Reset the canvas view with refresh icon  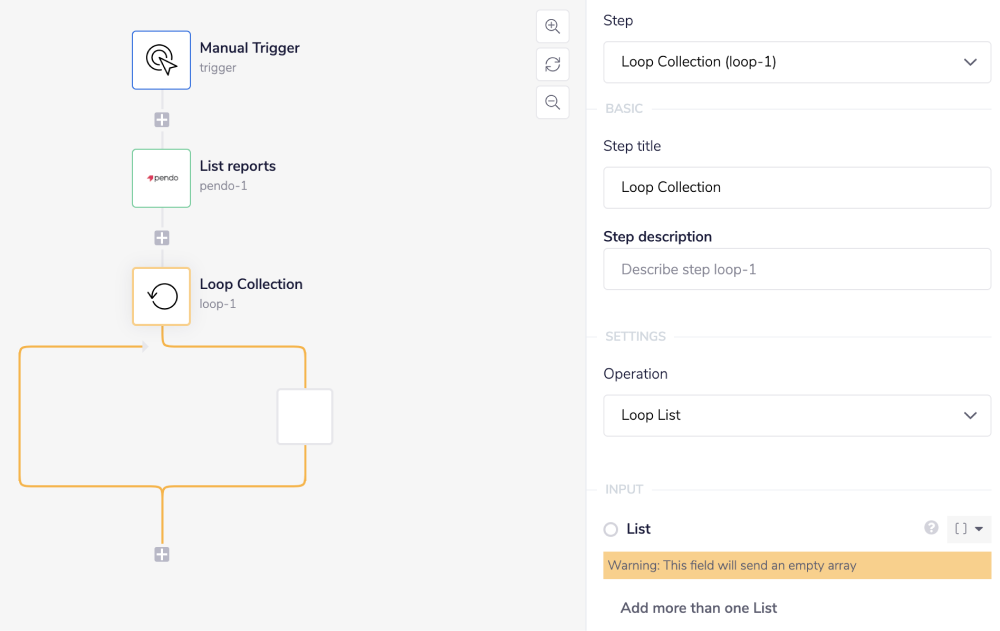[552, 65]
